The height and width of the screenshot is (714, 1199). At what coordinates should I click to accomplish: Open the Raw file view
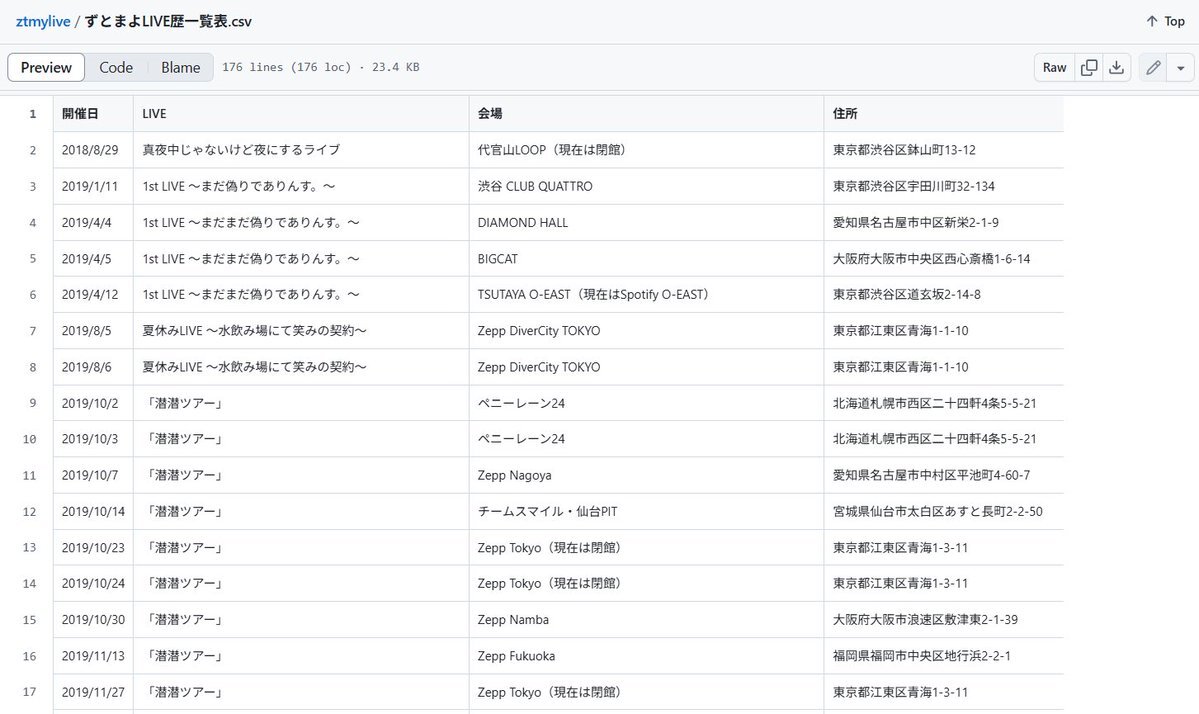tap(1054, 67)
